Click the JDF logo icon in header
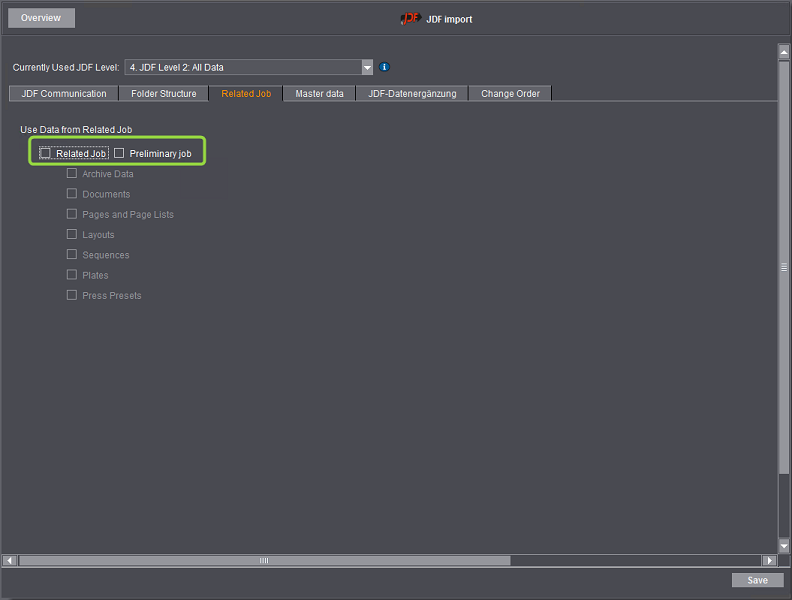Viewport: 792px width, 600px height. pos(410,18)
